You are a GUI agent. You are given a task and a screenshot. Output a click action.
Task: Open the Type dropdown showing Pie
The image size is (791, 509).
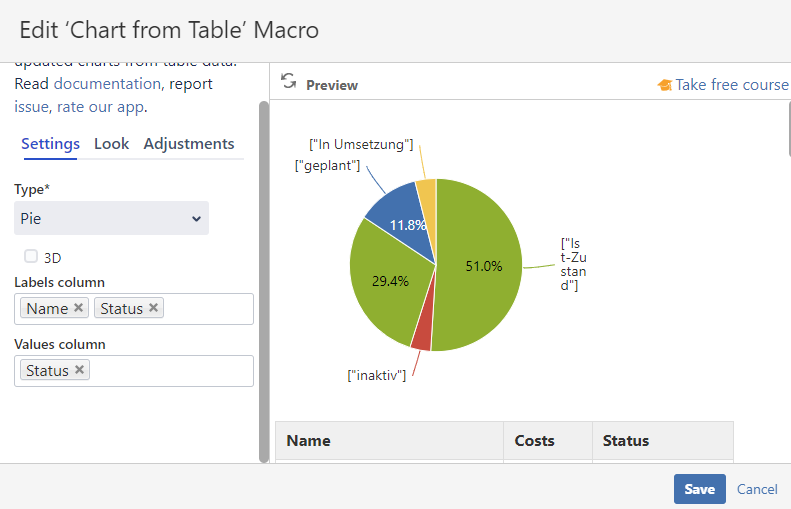pyautogui.click(x=111, y=218)
